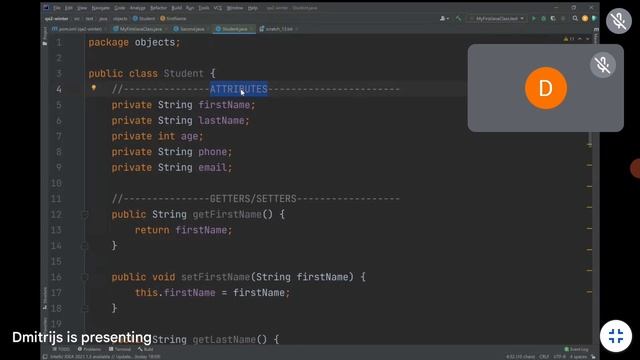This screenshot has height=360, width=640.
Task: Switch to the pom.xml editor tab
Action: 77,29
